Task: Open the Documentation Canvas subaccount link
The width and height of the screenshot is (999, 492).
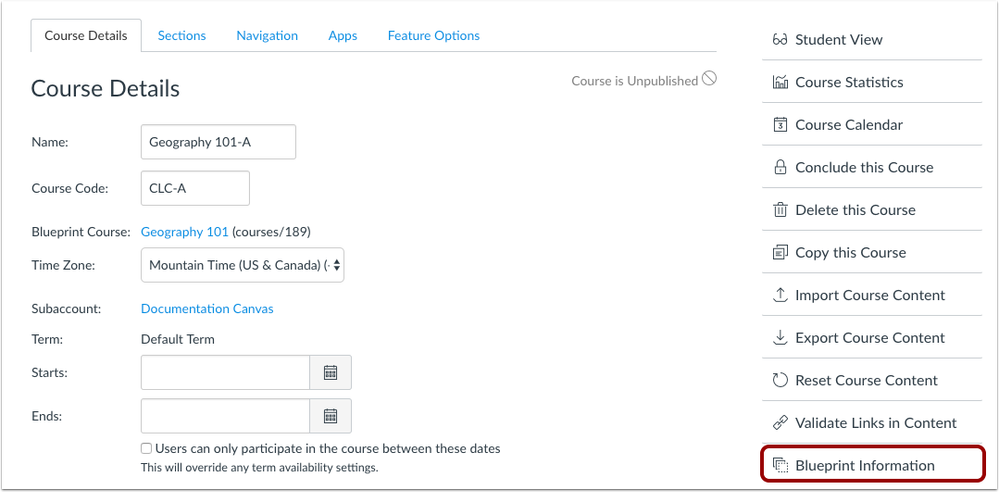Action: click(x=207, y=309)
